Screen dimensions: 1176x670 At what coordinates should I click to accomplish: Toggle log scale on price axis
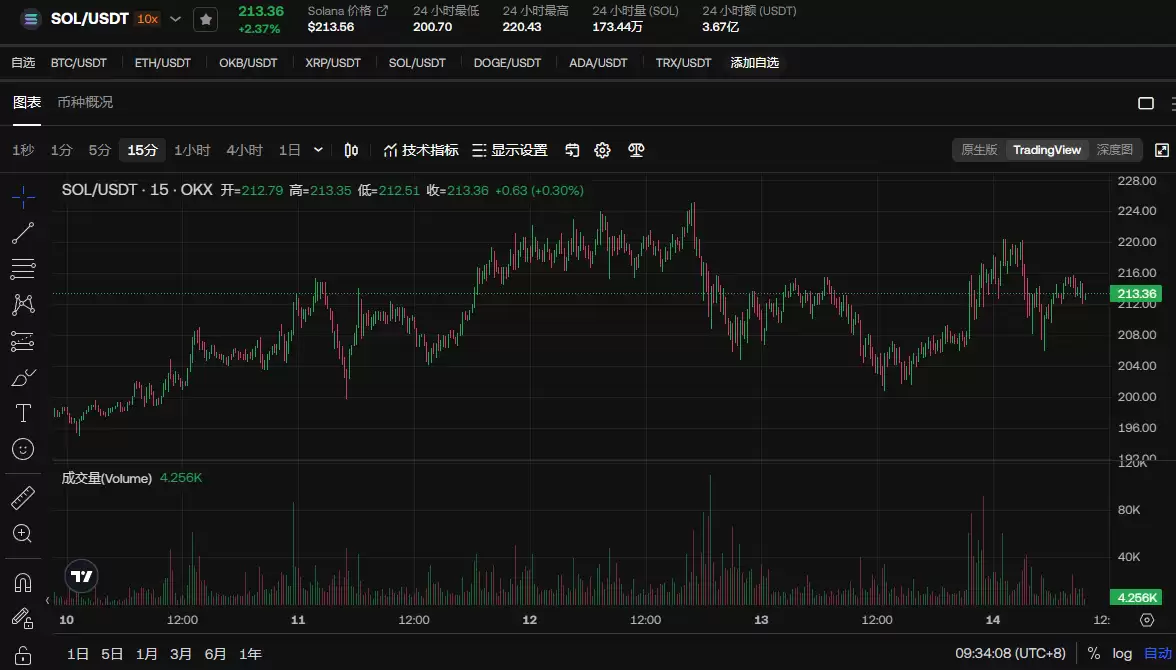click(x=1122, y=654)
